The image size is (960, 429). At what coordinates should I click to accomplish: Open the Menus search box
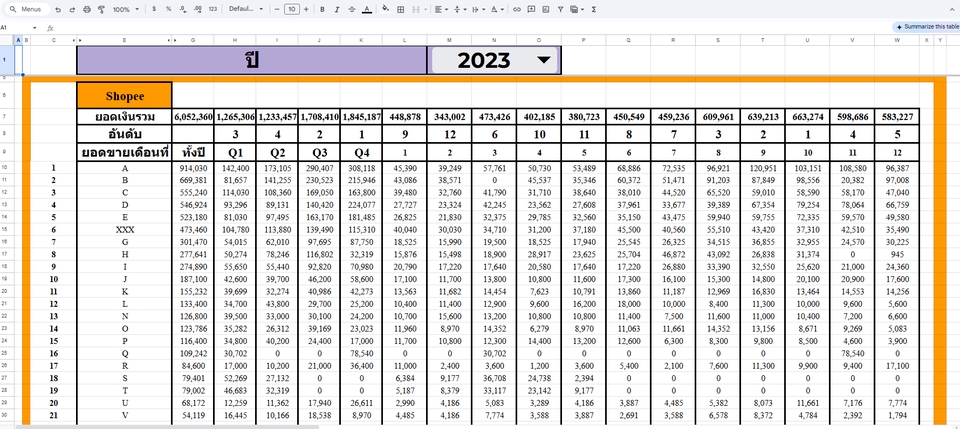point(25,9)
